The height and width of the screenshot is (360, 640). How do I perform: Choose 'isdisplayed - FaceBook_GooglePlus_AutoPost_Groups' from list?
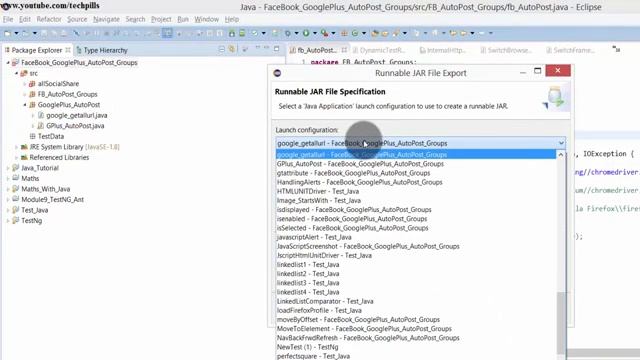point(416,209)
